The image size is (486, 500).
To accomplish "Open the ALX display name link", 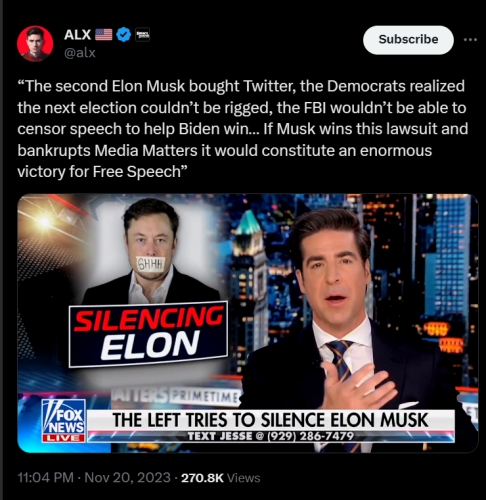I will tap(77, 35).
